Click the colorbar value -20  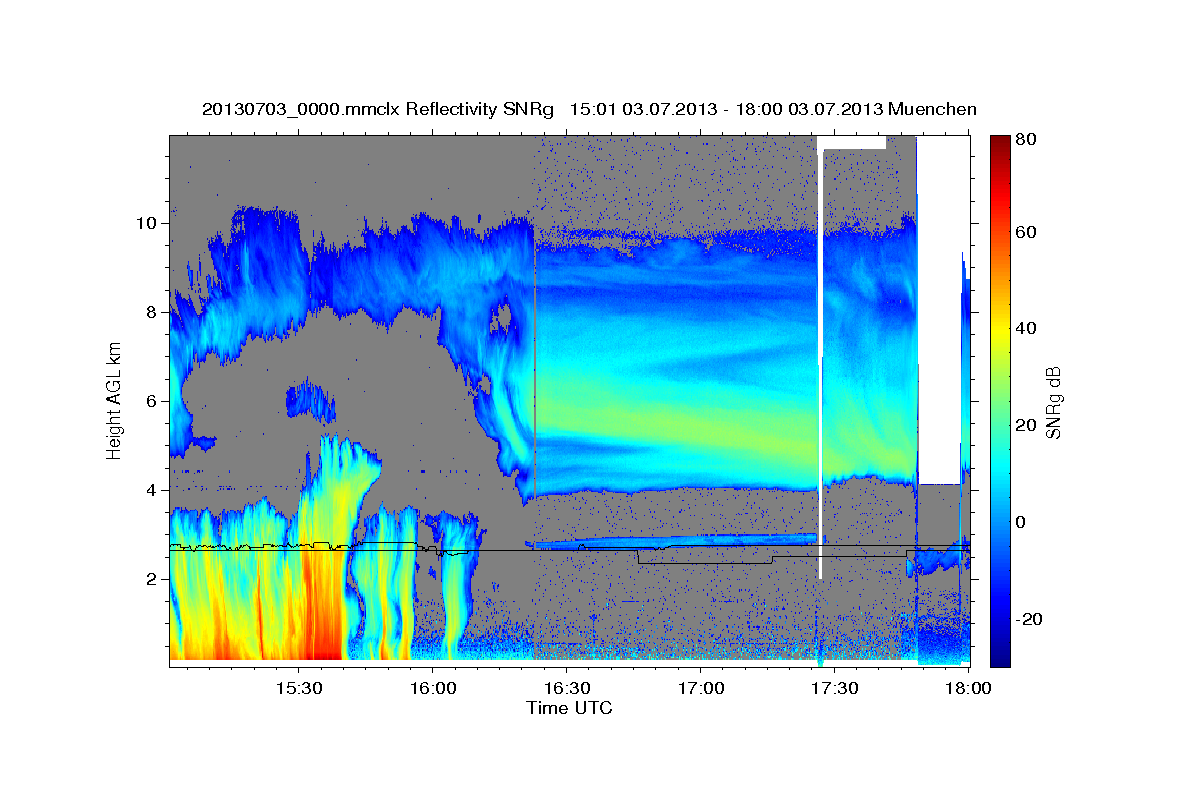point(1029,620)
